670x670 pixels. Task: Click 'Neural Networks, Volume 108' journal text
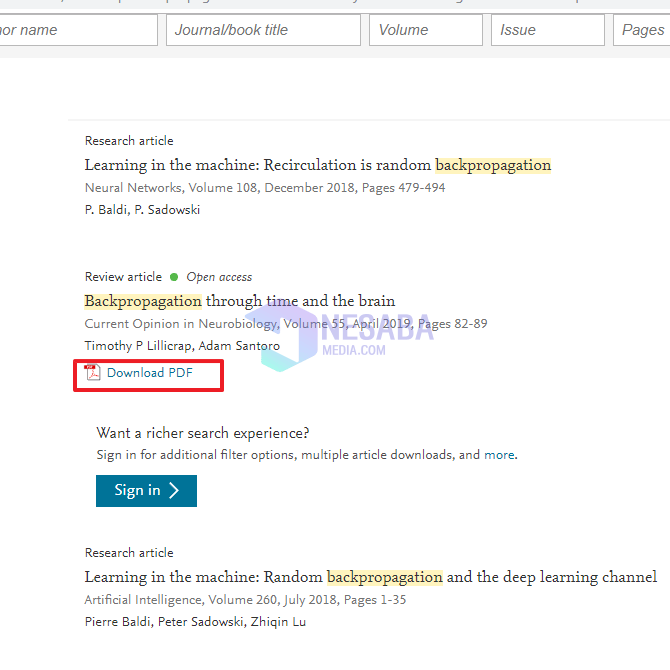coord(171,188)
